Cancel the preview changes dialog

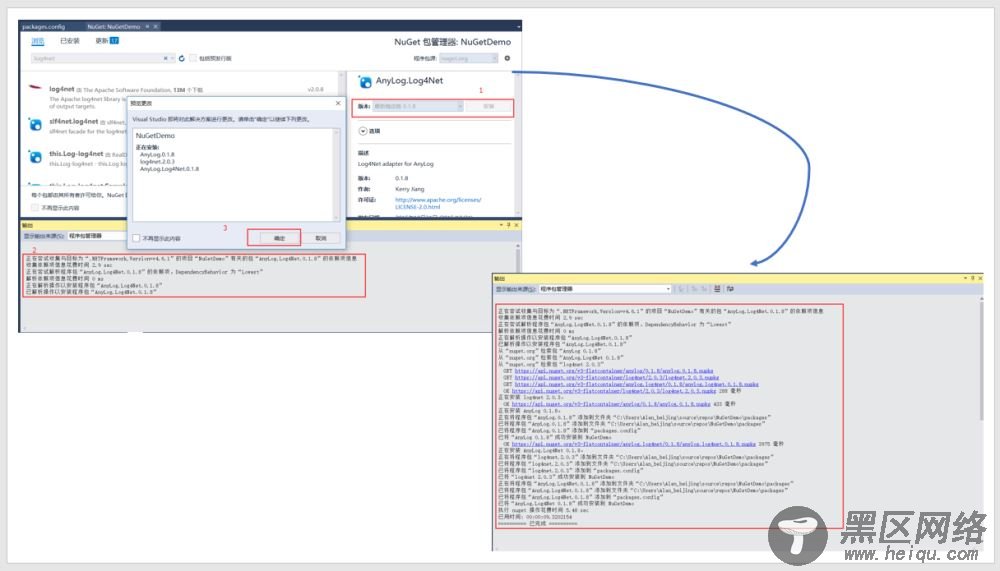tap(321, 238)
